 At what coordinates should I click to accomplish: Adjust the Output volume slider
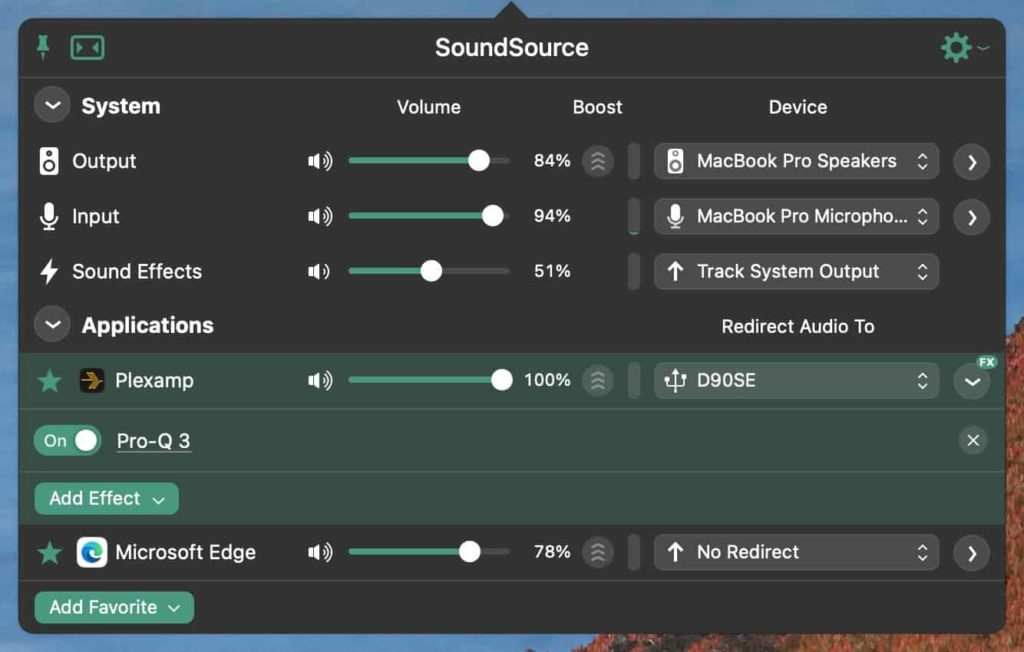(x=429, y=161)
